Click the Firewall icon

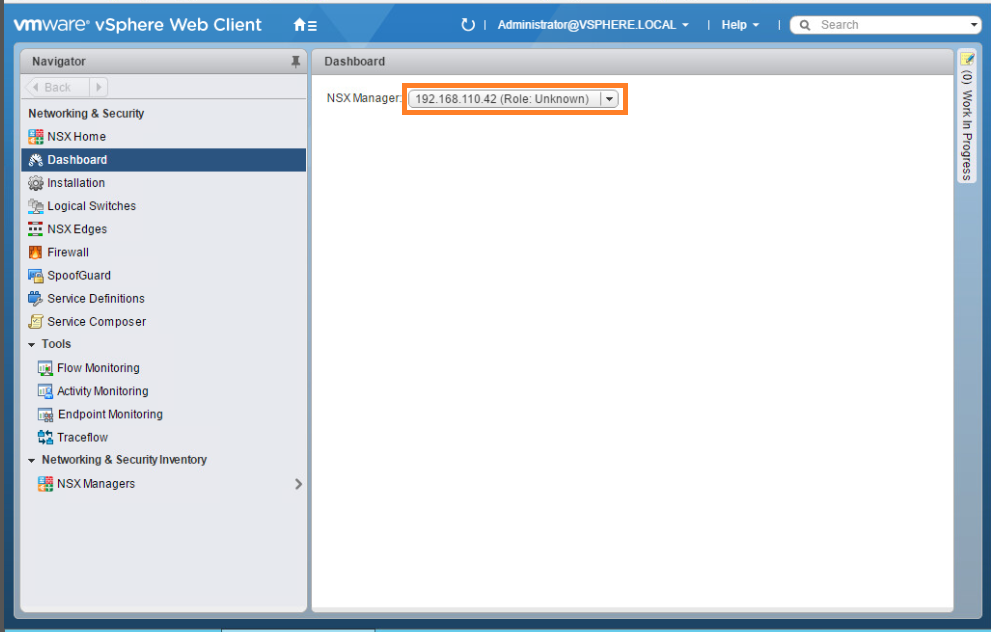tap(35, 252)
